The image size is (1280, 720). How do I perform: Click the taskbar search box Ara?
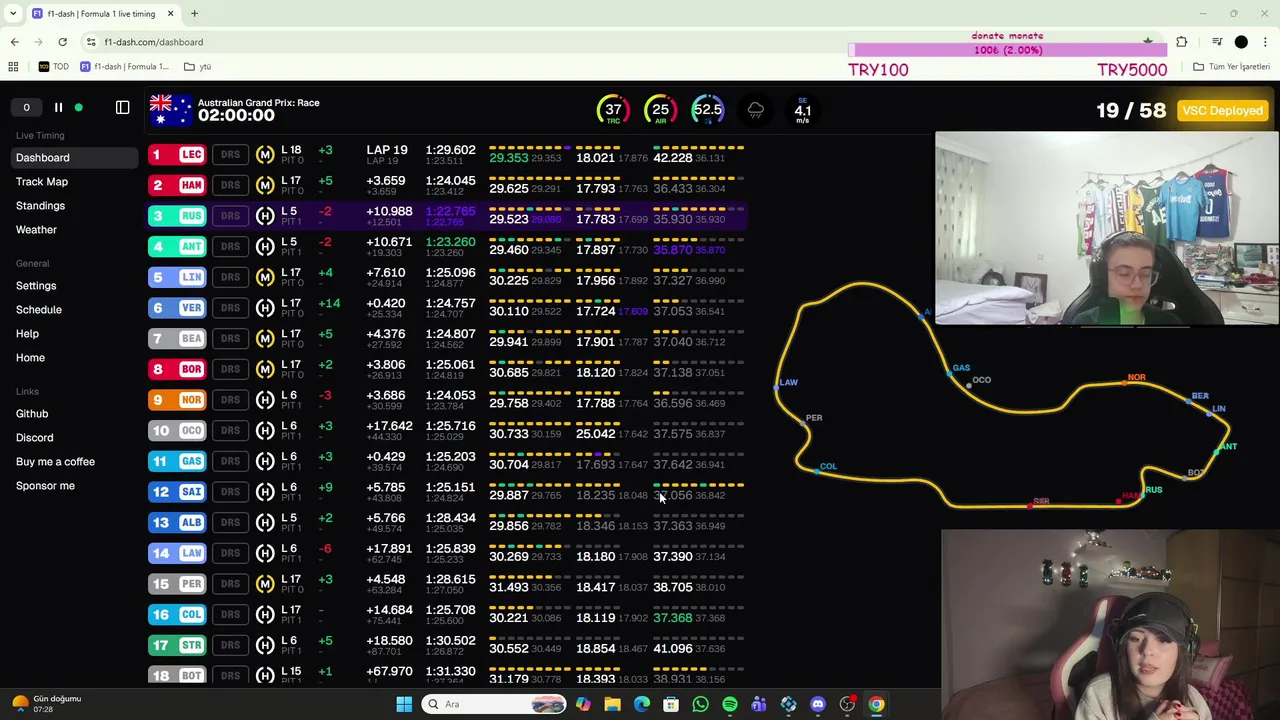[495, 704]
